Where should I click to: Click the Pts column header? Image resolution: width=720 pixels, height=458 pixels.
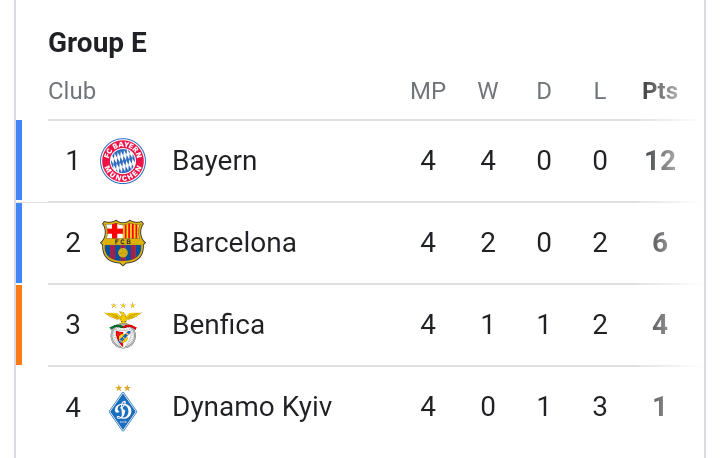pos(660,91)
